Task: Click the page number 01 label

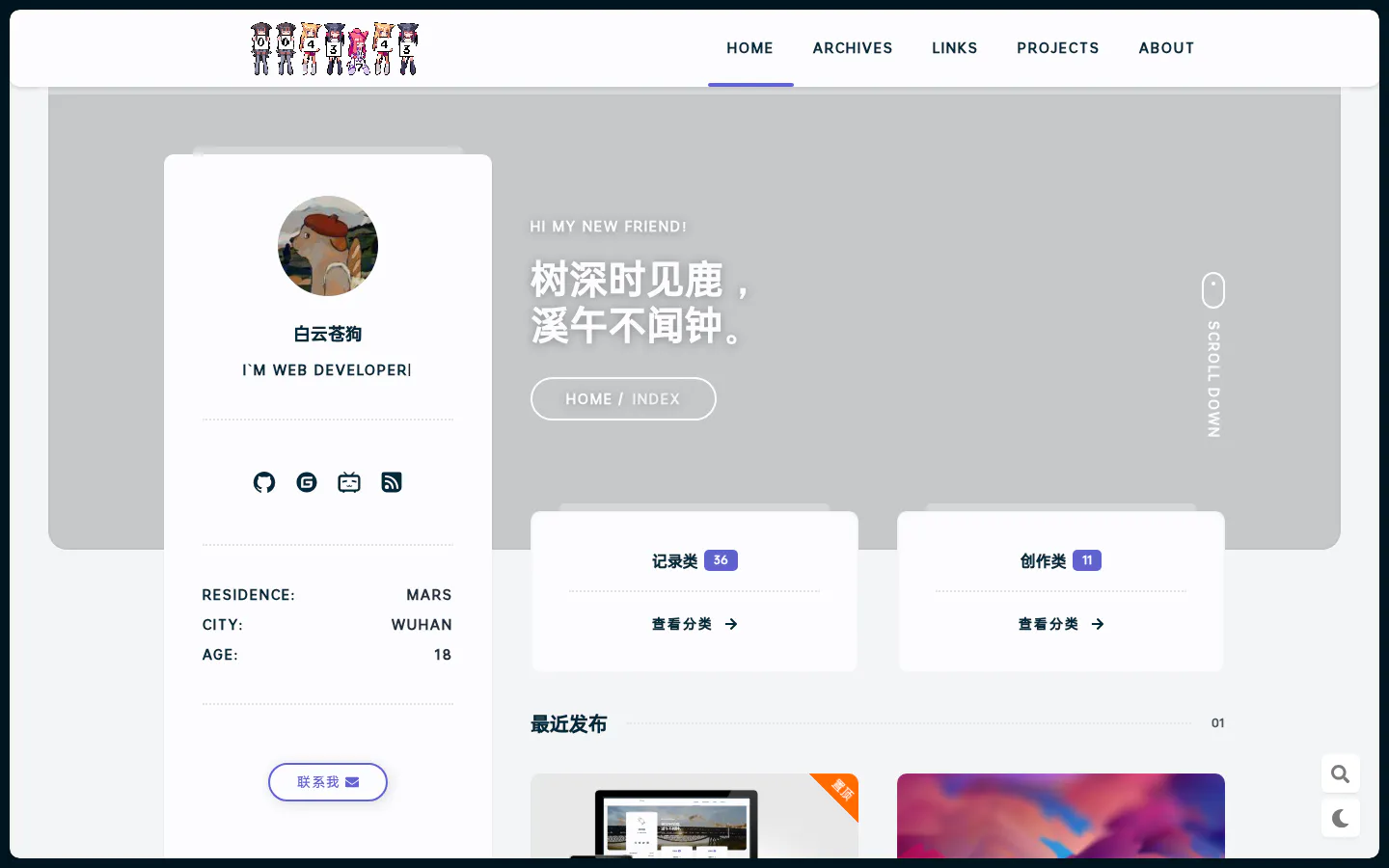Action: coord(1218,723)
